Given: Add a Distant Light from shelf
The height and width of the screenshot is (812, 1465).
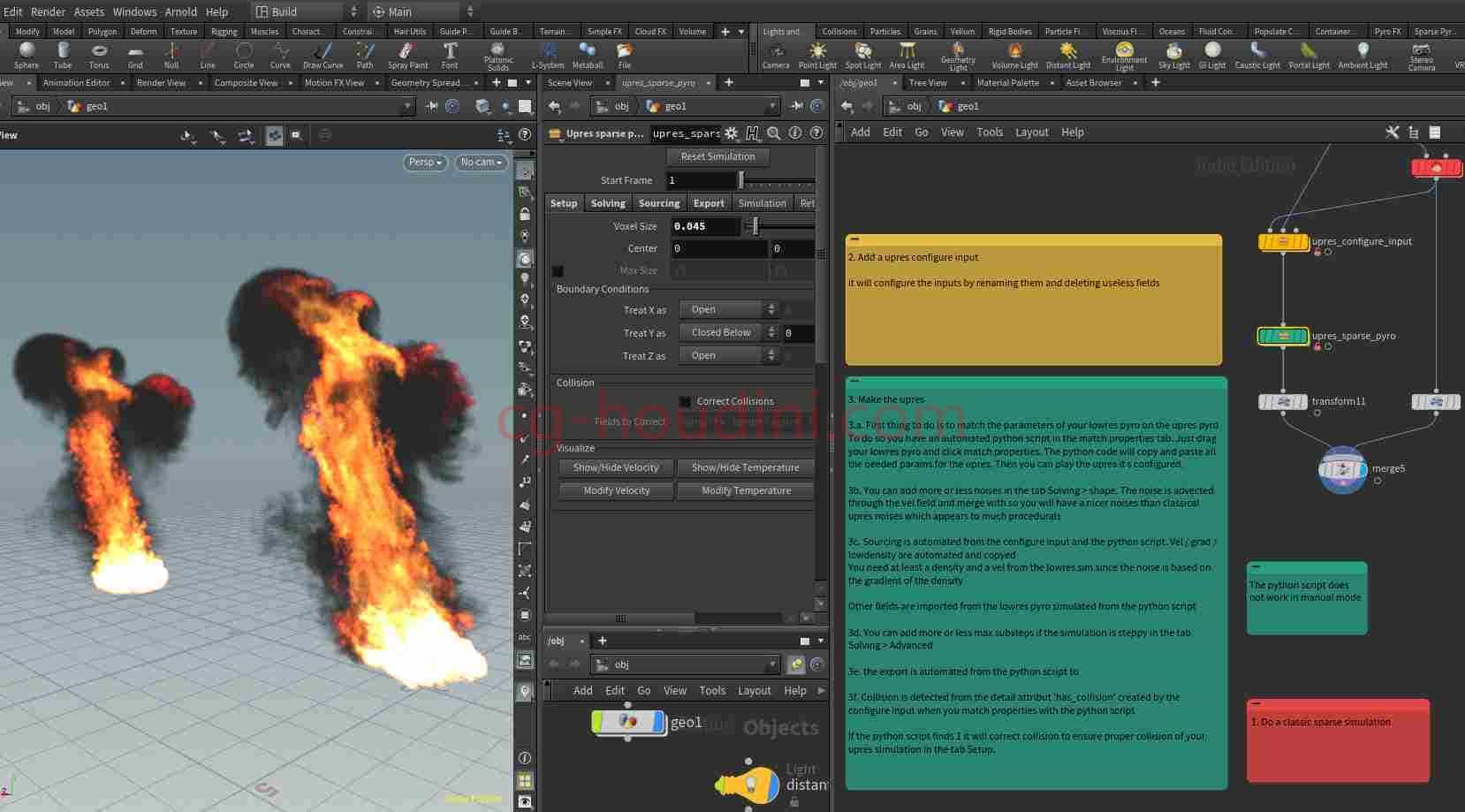Looking at the screenshot, I should [1068, 56].
